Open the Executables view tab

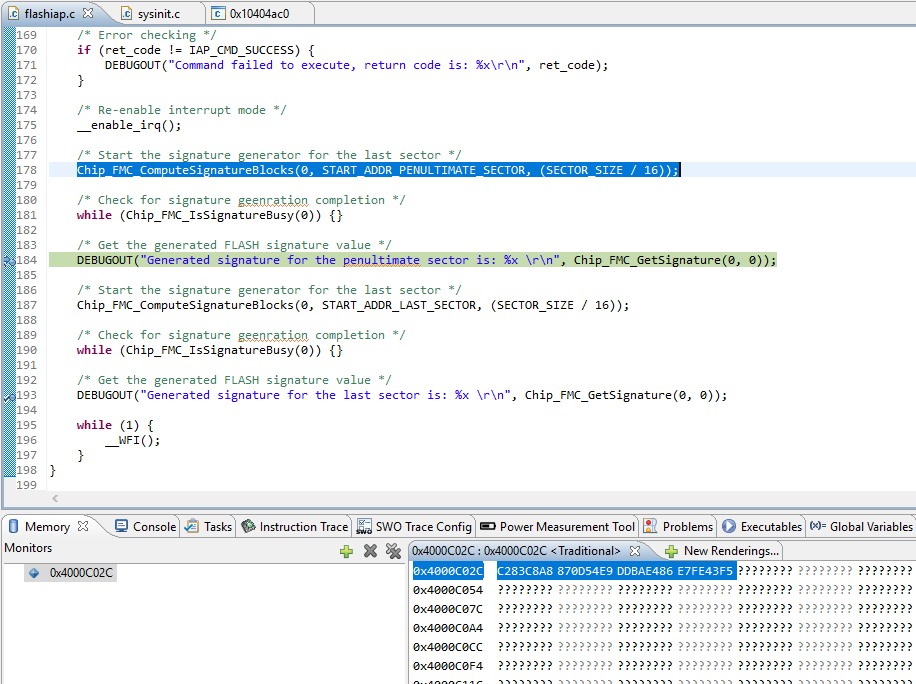pyautogui.click(x=762, y=526)
